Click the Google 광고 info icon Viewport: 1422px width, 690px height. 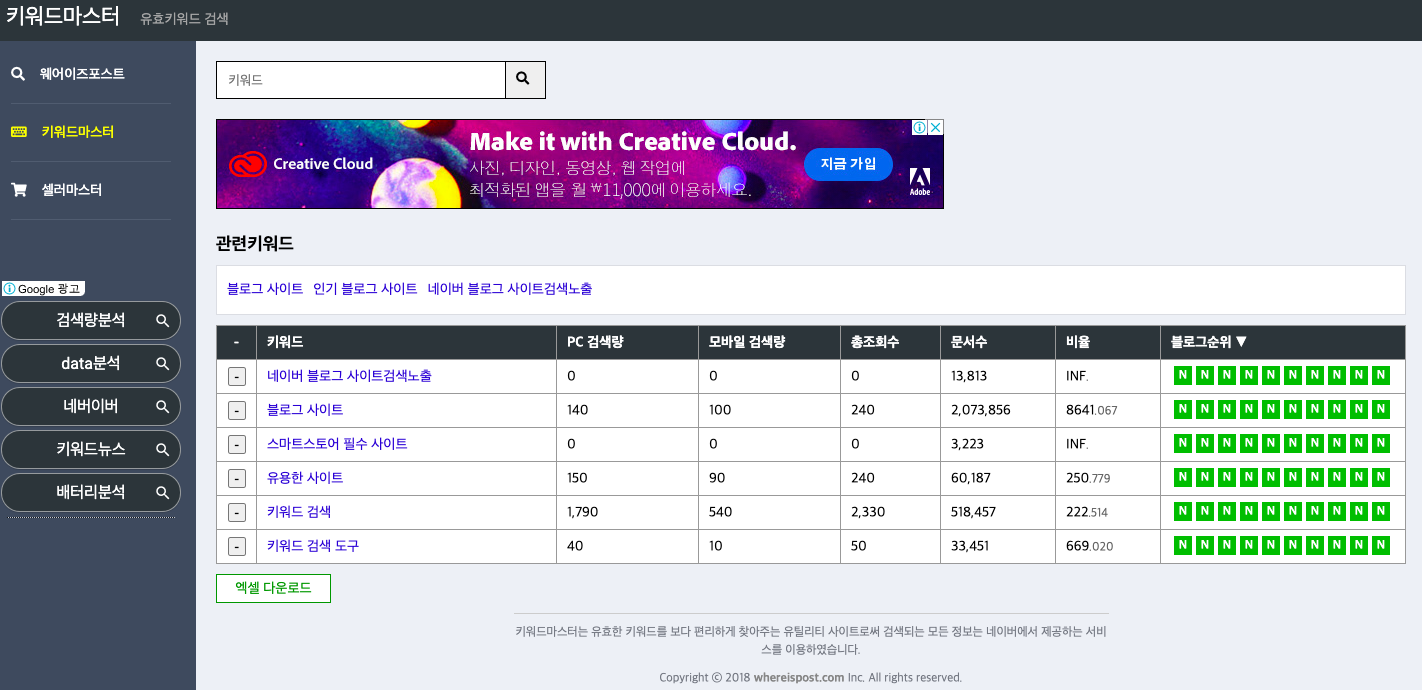point(10,289)
